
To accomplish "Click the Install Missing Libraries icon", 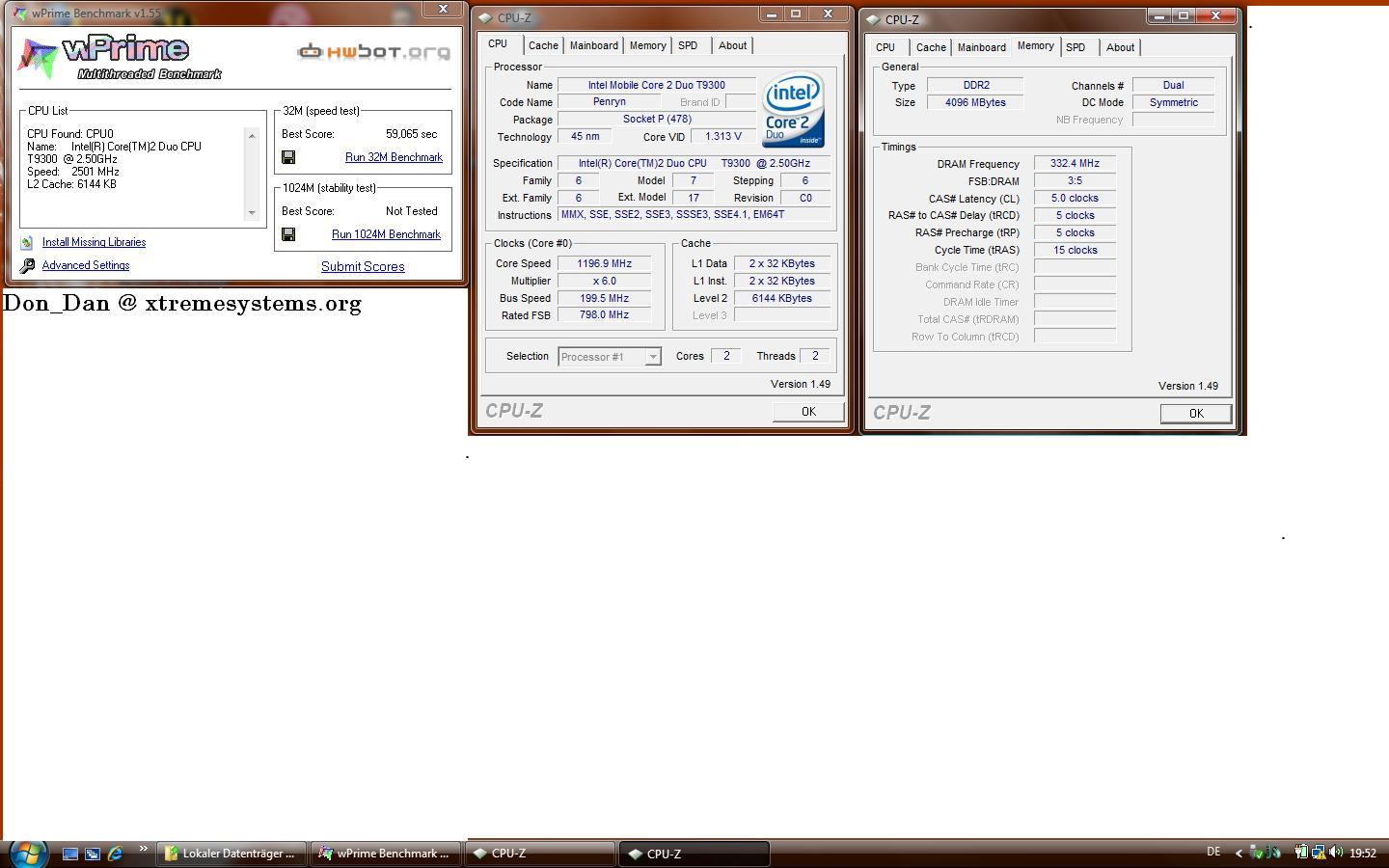I will click(x=27, y=242).
